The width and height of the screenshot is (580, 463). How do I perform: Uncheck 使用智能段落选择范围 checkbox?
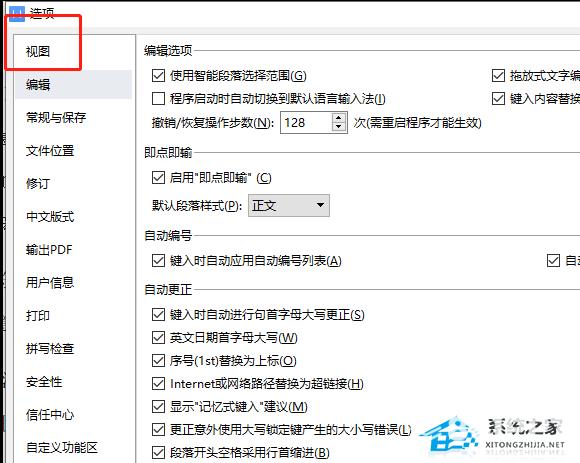point(158,76)
